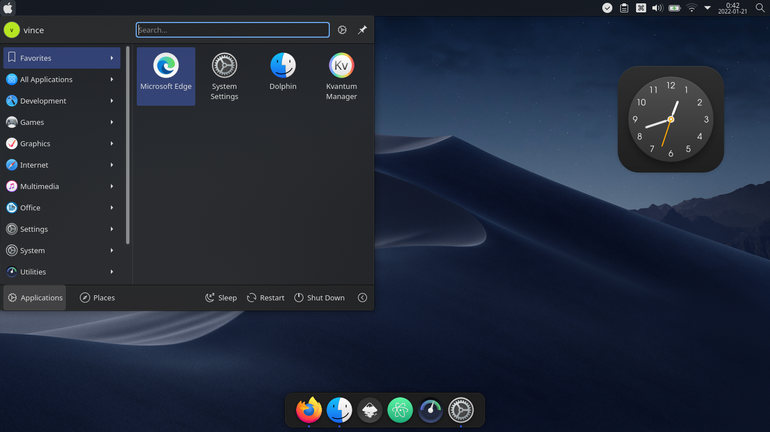Viewport: 770px width, 432px height.
Task: Focus the launcher search field
Action: tap(233, 30)
